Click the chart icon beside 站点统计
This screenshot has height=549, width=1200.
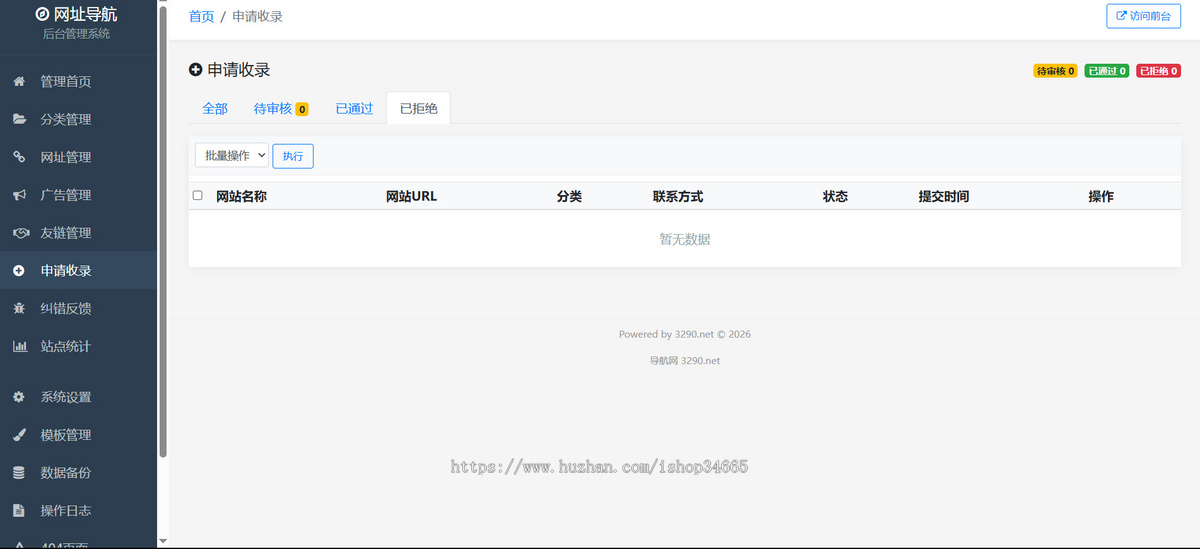click(x=19, y=346)
